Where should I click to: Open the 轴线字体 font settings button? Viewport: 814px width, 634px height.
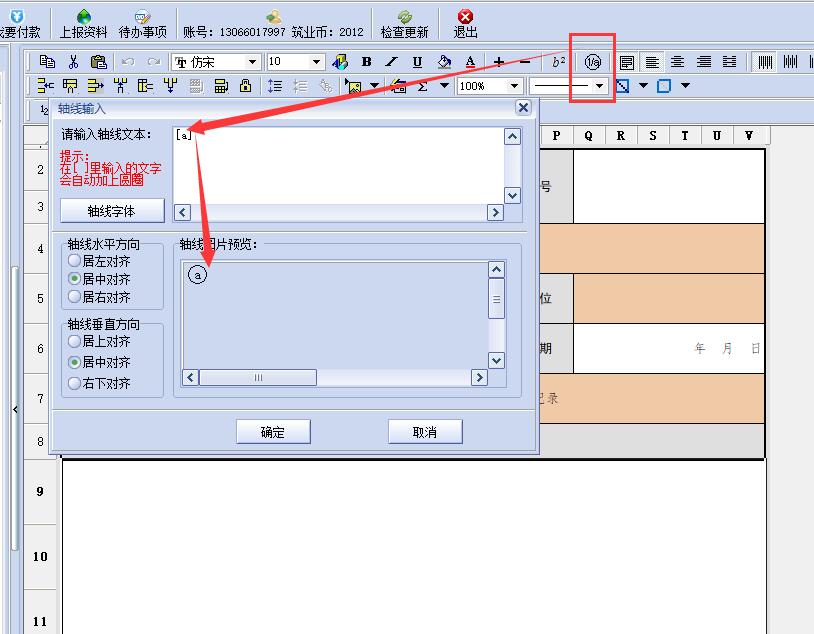111,211
